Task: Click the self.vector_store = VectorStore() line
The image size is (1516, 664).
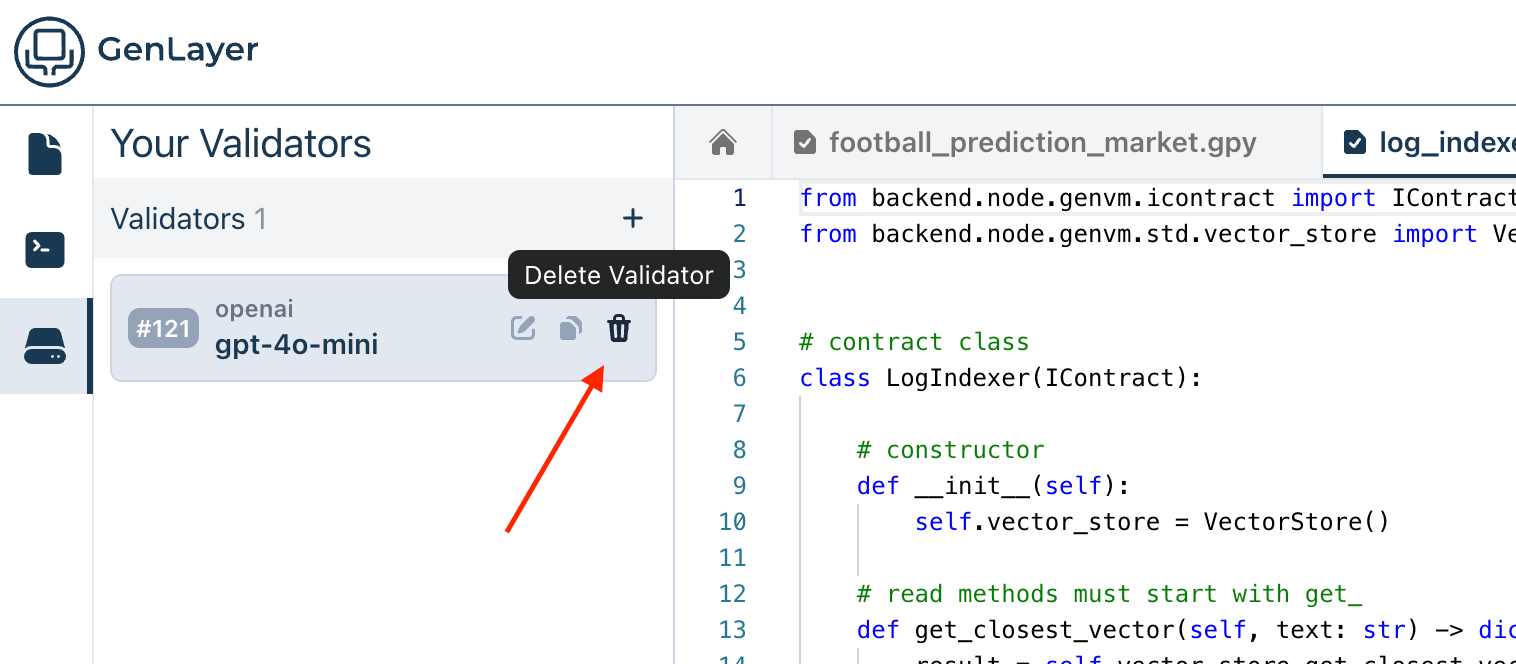Action: [1150, 522]
